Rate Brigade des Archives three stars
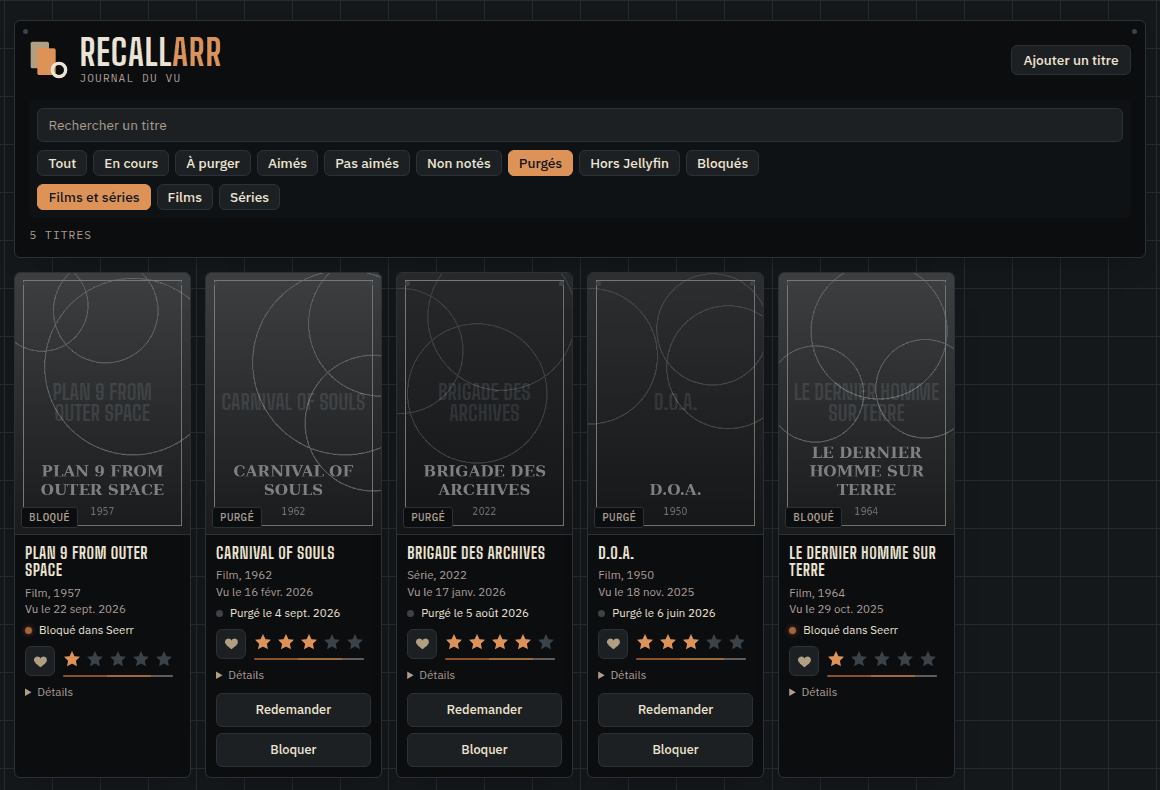1160x790 pixels. click(500, 642)
